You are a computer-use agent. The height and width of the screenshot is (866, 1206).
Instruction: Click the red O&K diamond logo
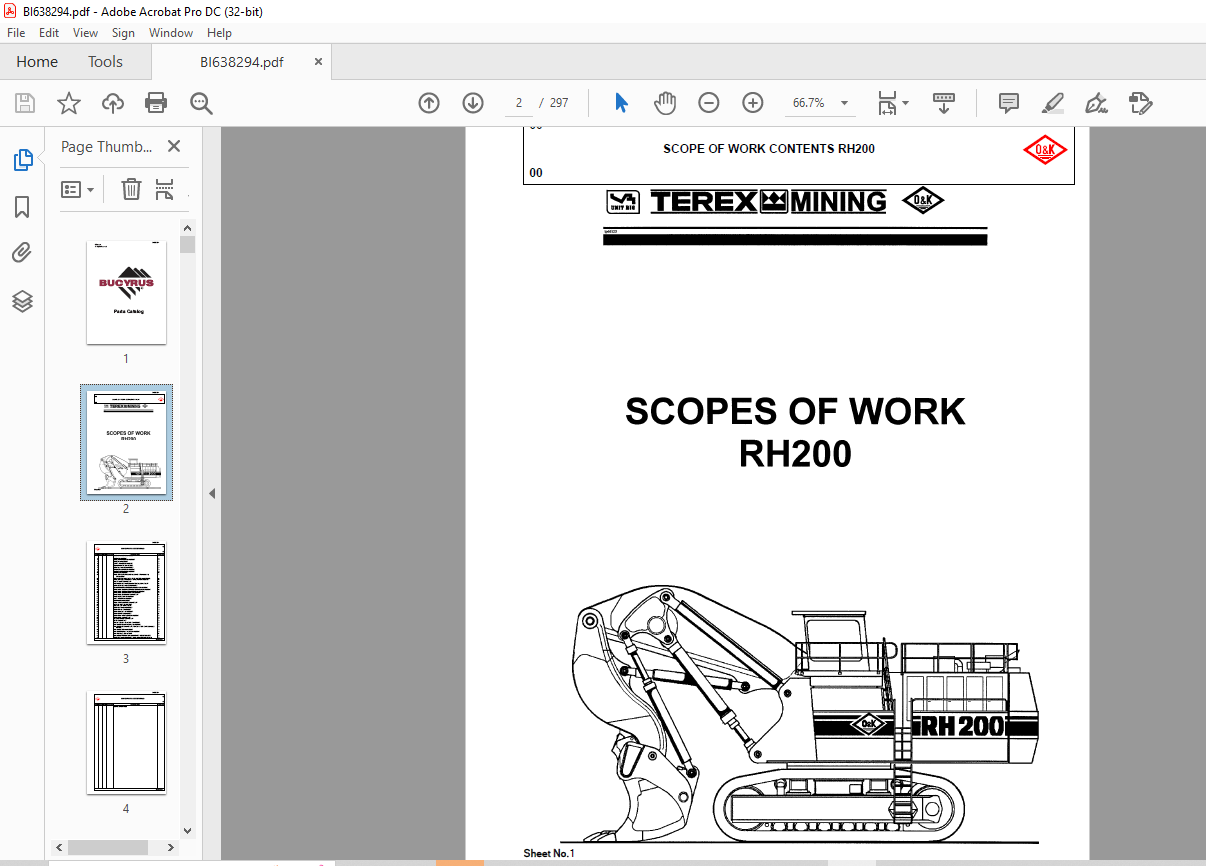[x=1045, y=150]
